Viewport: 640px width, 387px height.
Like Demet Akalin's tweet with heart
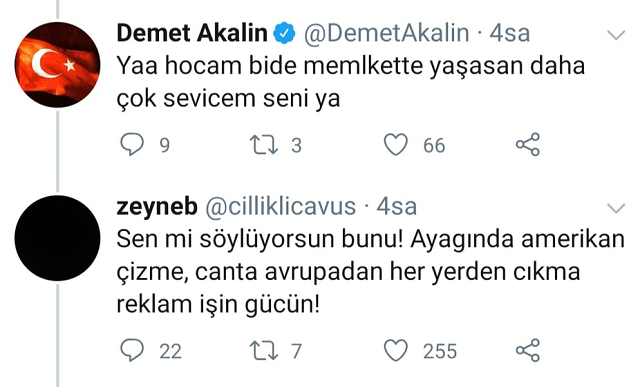(396, 145)
